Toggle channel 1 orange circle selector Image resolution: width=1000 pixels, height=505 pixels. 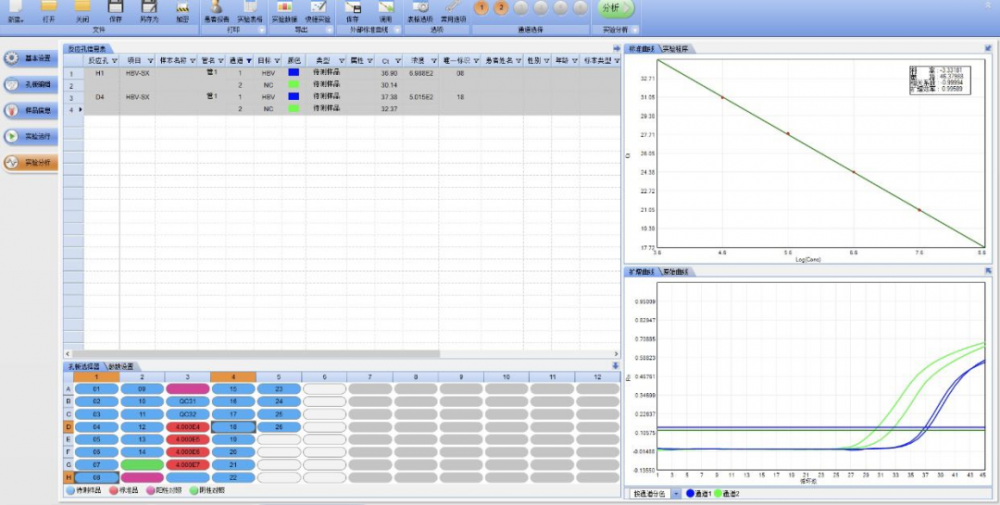click(482, 8)
